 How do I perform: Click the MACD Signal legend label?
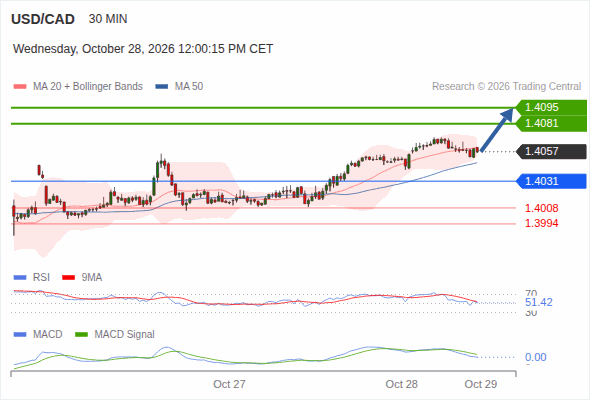(125, 334)
